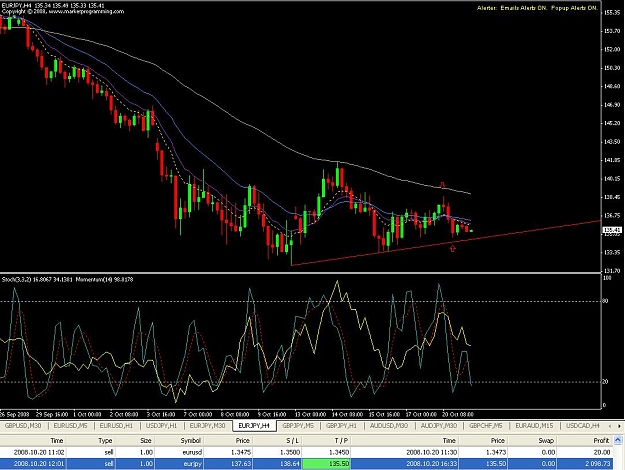Image resolution: width=625 pixels, height=470 pixels.
Task: Click the sell type in eurusd row
Action: 109,452
